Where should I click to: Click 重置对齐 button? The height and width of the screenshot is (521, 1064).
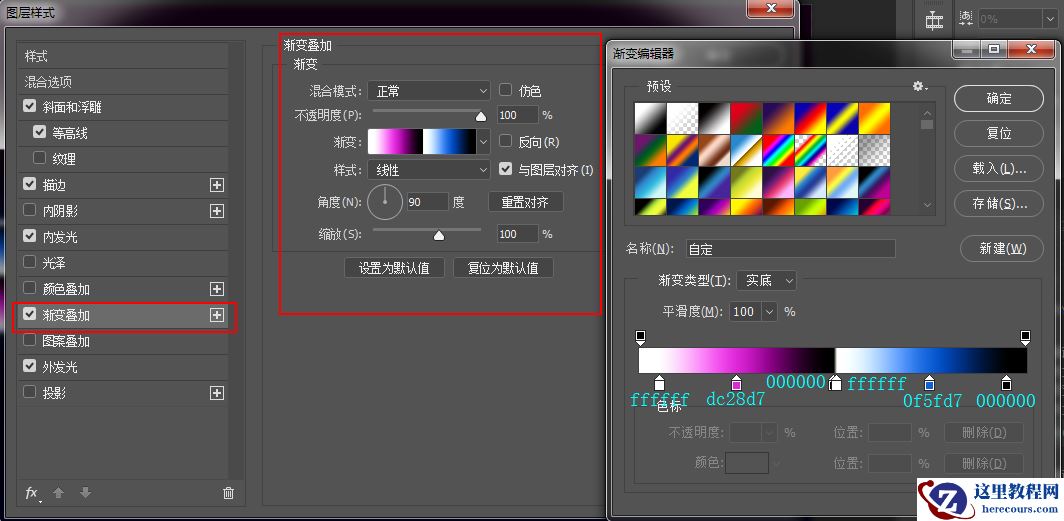(525, 201)
